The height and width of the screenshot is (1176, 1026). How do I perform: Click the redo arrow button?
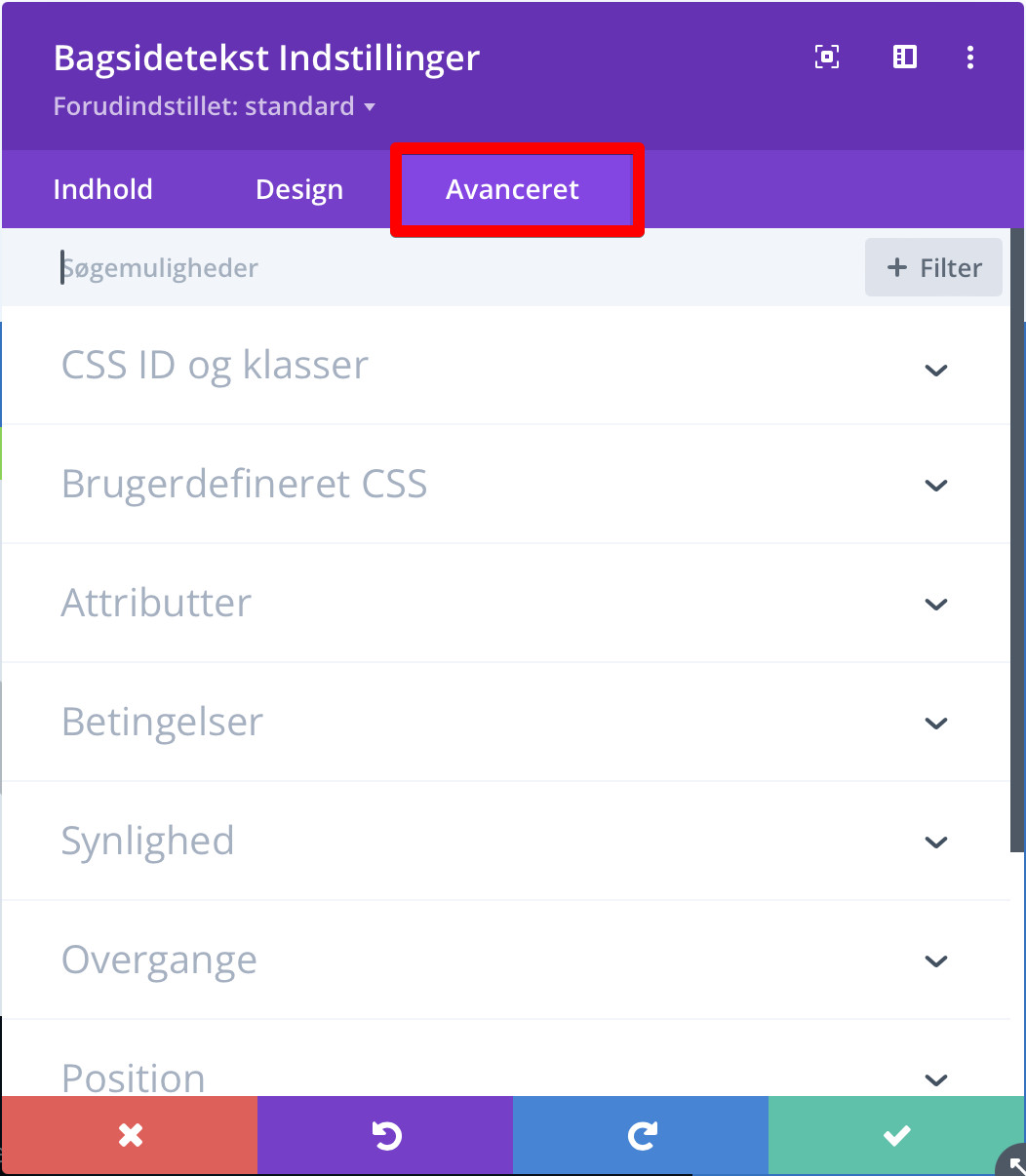pyautogui.click(x=641, y=1135)
